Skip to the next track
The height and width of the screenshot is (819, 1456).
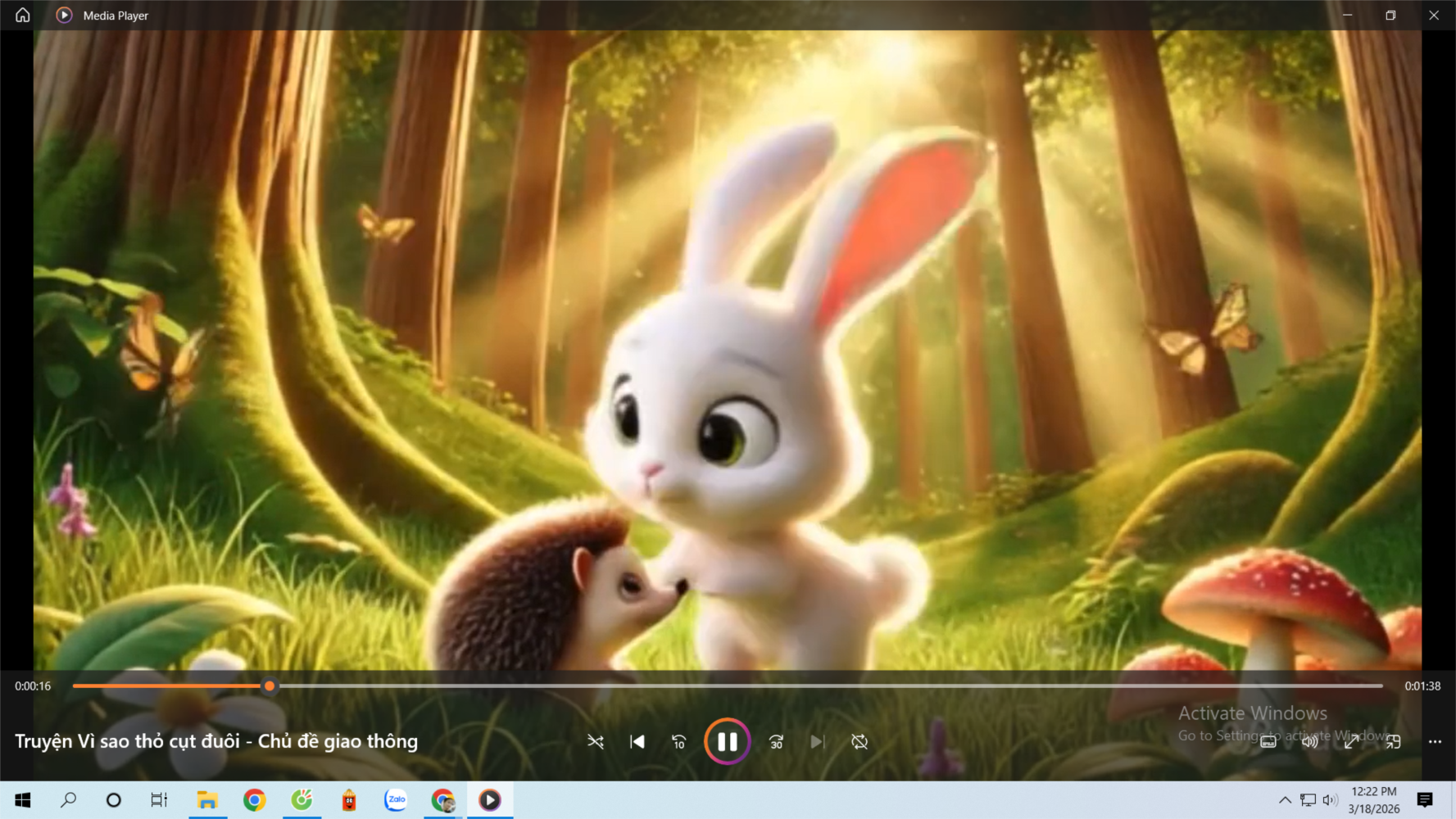coord(817,741)
